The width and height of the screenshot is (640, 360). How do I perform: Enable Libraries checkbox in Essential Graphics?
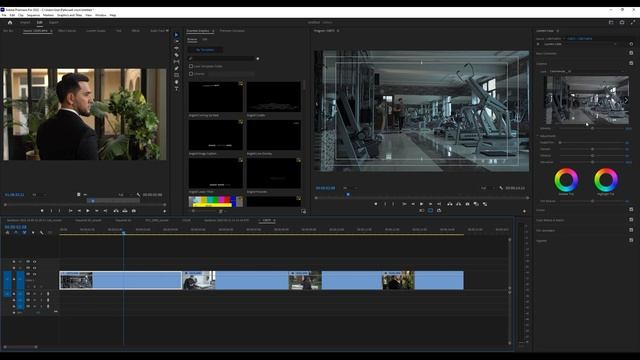[191, 74]
